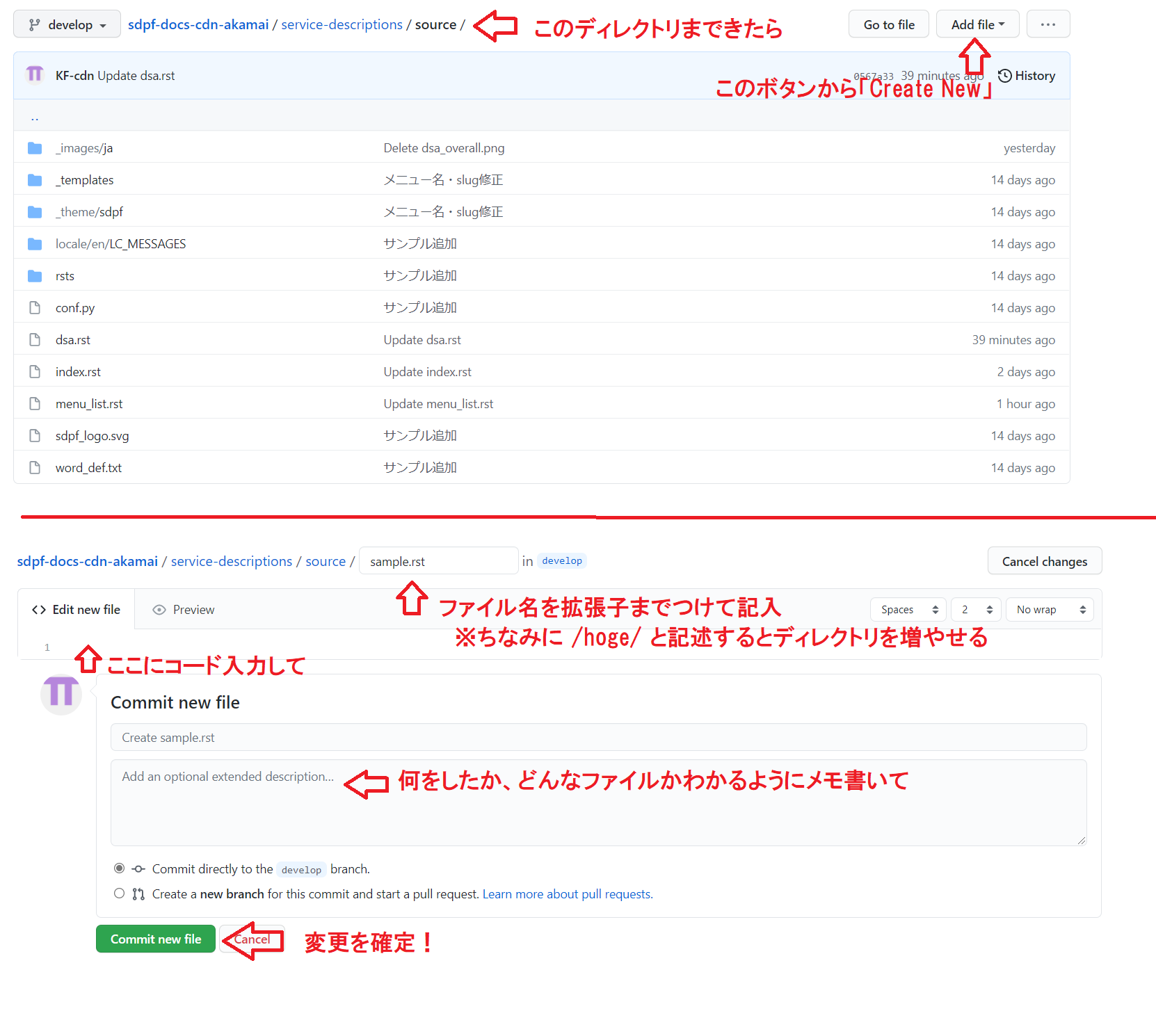Click line 1 of the code editor
This screenshot has height=1036, width=1156.
tap(577, 647)
